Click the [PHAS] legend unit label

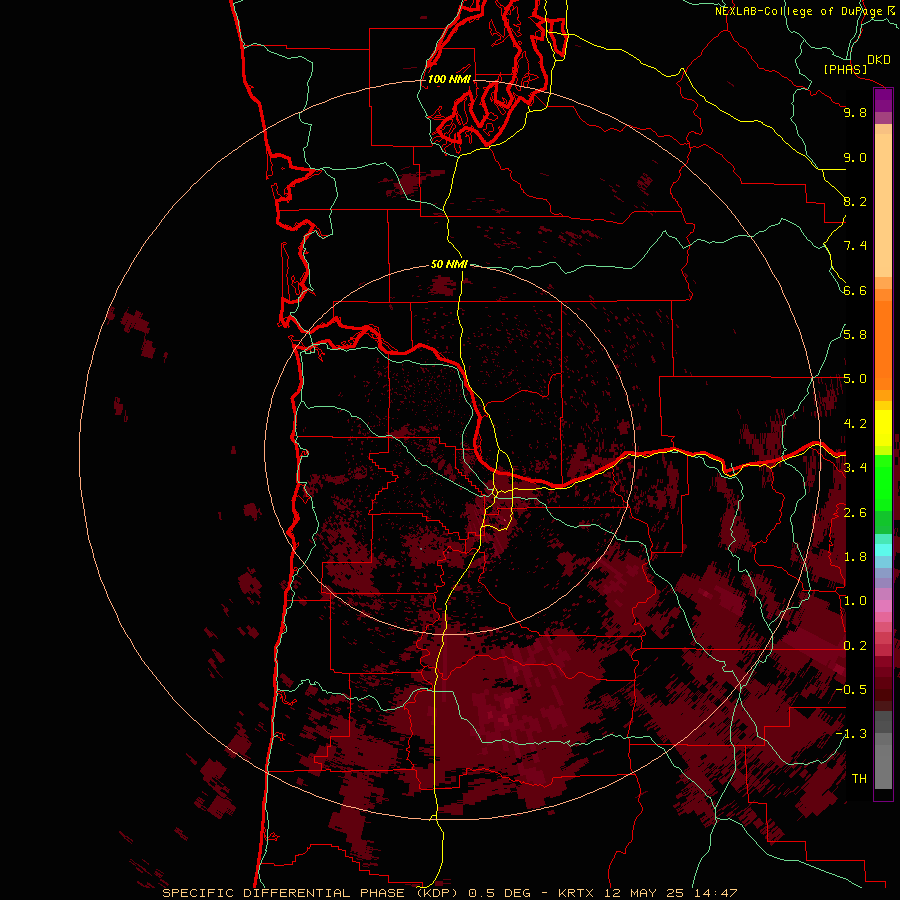[845, 69]
